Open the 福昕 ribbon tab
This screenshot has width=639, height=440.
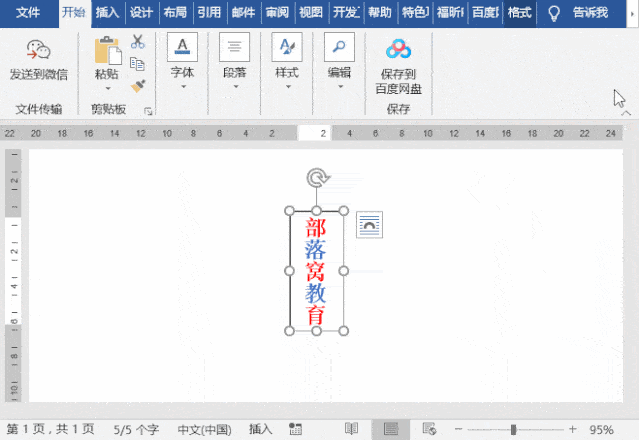(450, 13)
